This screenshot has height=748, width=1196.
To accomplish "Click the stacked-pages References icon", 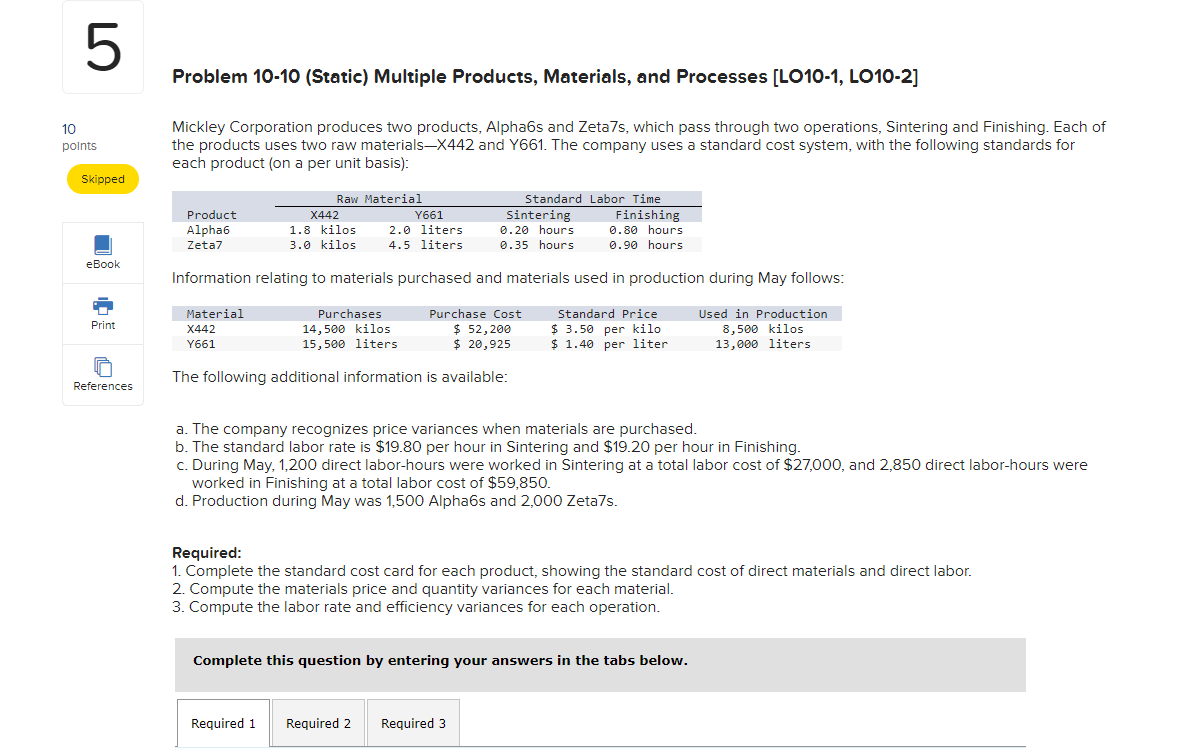I will (x=102, y=368).
